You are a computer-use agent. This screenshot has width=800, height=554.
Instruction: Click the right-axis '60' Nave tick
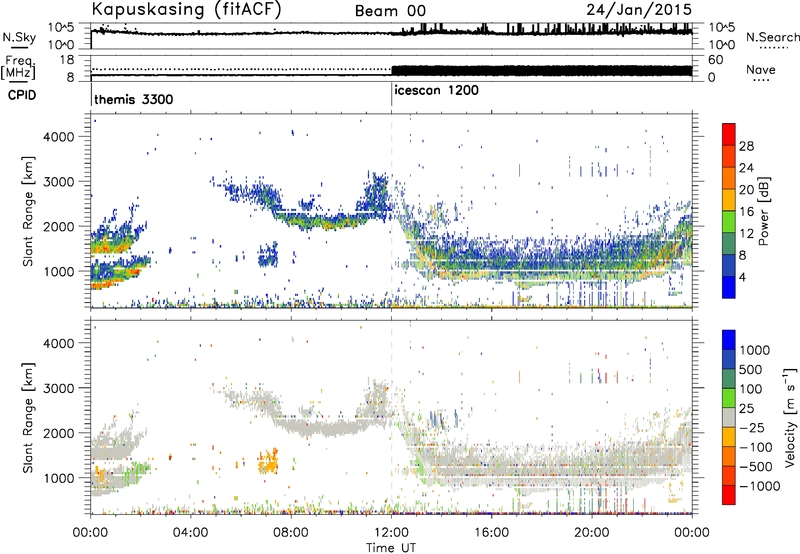click(715, 60)
